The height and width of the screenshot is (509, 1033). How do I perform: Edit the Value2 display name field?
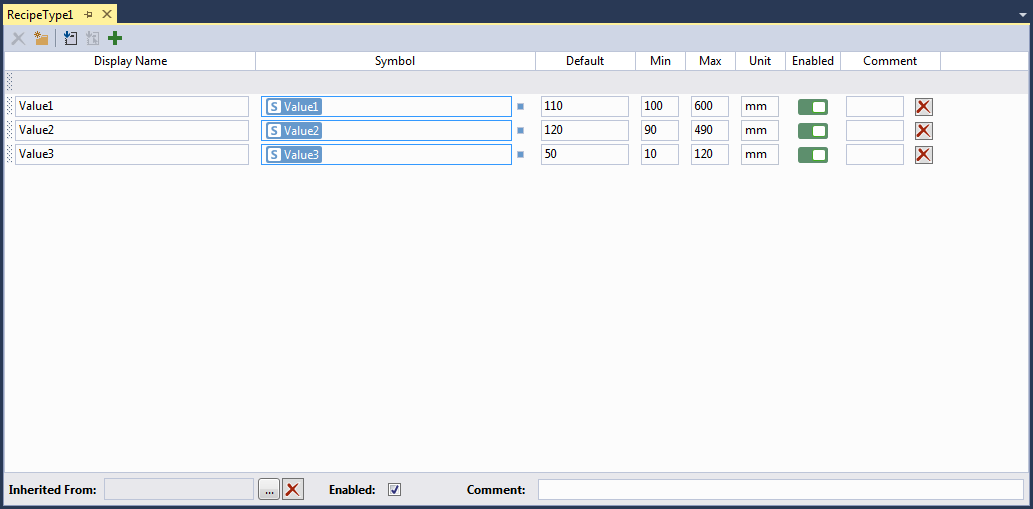tap(132, 130)
